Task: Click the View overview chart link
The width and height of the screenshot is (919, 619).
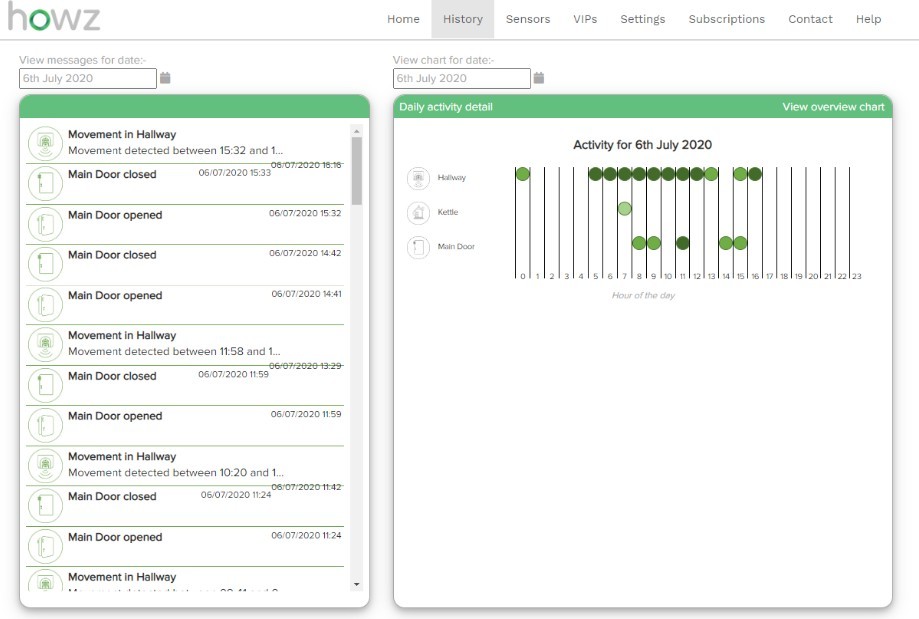Action: 833,107
